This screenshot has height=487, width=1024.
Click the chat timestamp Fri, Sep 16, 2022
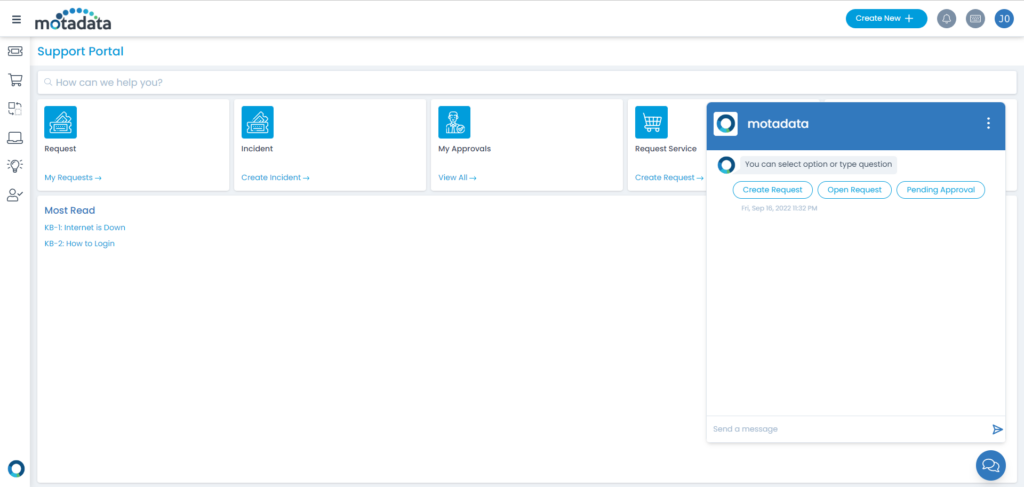779,208
